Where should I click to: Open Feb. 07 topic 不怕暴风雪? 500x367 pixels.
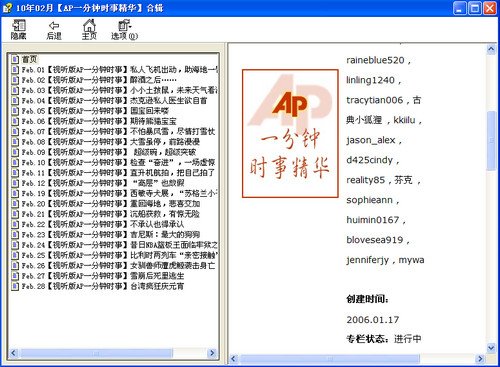[118, 132]
